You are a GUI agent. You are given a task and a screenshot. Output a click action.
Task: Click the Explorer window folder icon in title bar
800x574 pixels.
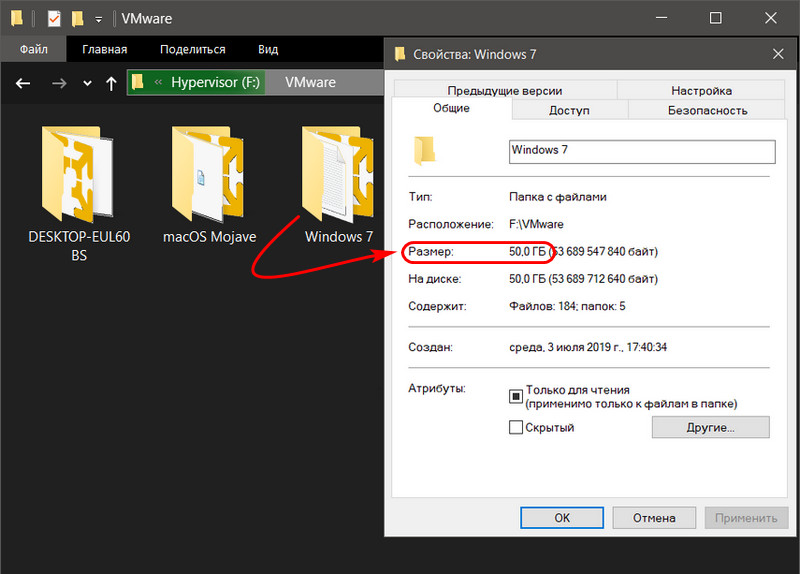coord(17,18)
